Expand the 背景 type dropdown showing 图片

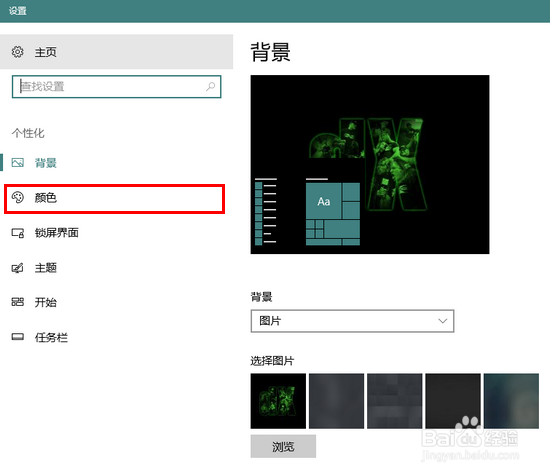pyautogui.click(x=352, y=321)
